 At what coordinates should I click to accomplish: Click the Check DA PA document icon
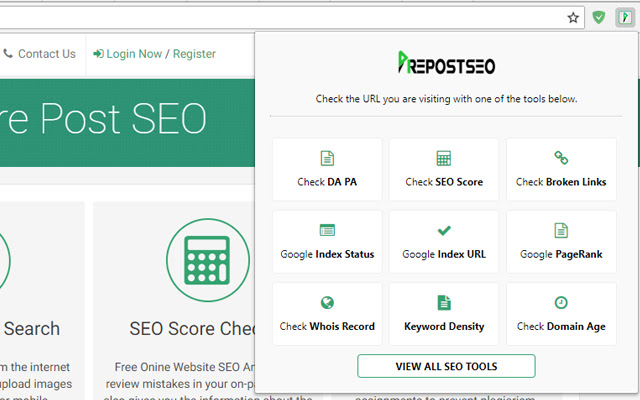[327, 159]
